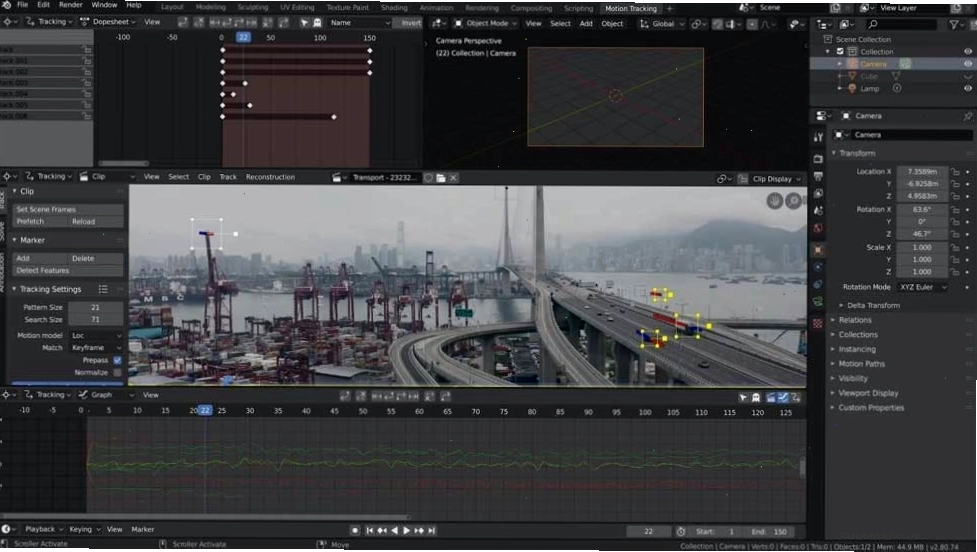Play the animation in the timeline
Screen dimensions: 977x552
[406, 531]
